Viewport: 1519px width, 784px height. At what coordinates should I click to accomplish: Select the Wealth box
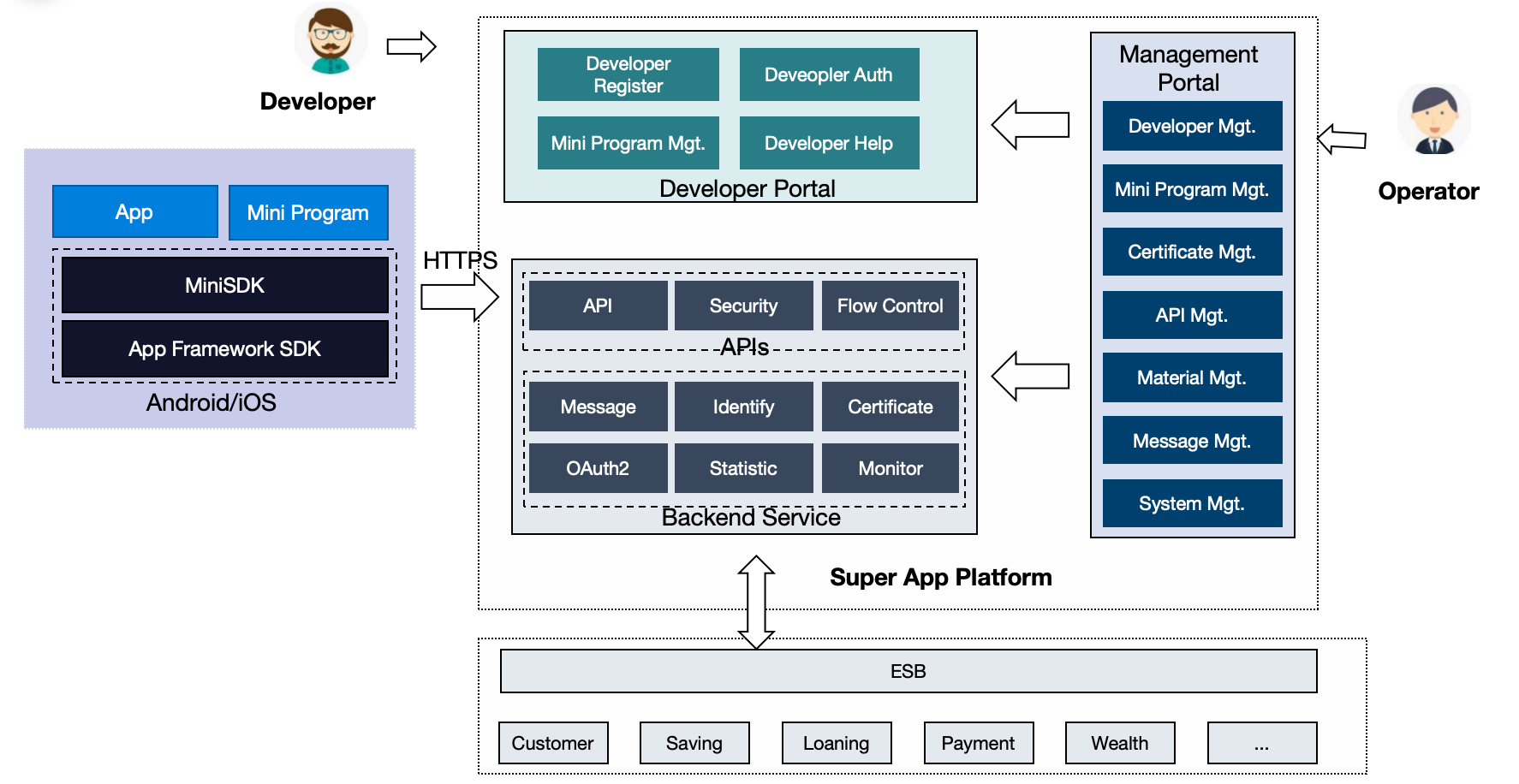pos(1120,743)
